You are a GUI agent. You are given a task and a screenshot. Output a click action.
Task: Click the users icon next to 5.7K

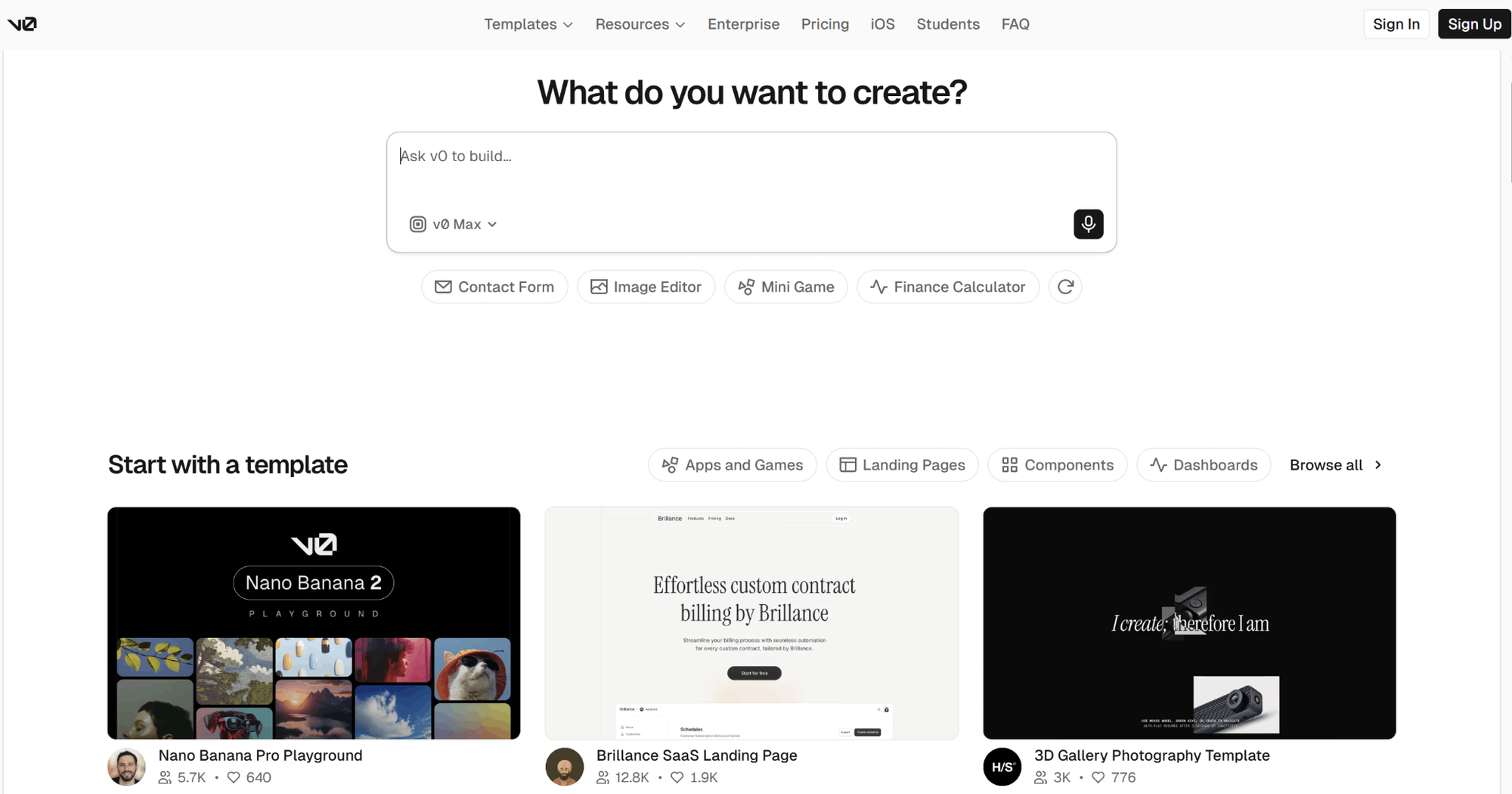click(165, 777)
